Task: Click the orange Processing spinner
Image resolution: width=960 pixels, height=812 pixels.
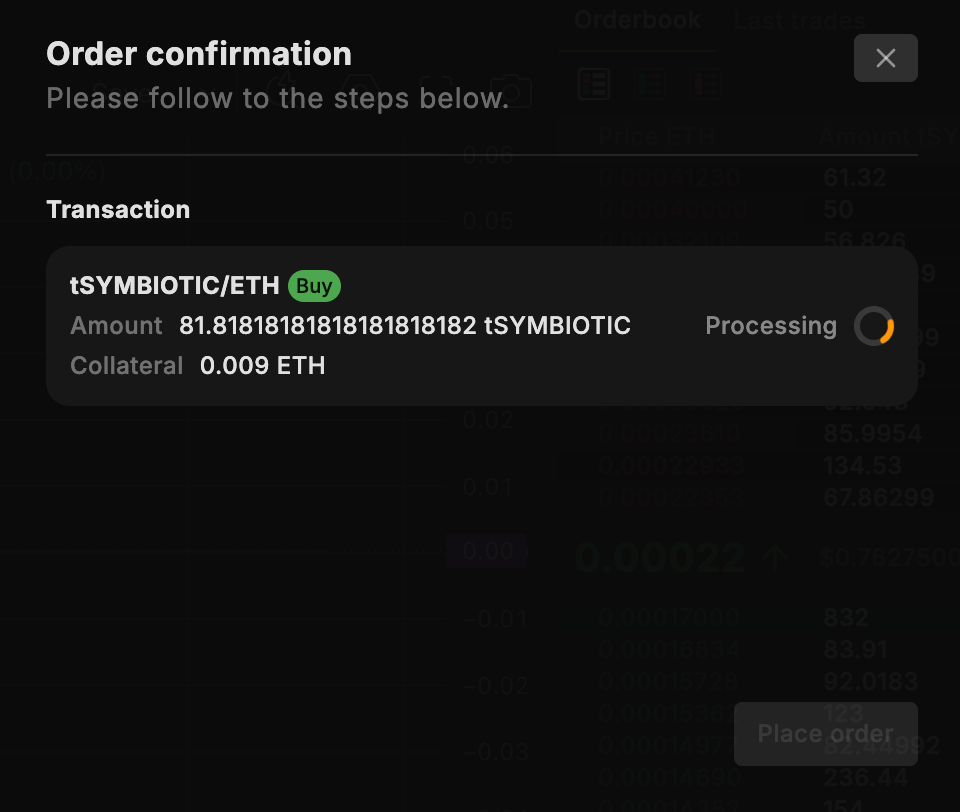Action: point(874,326)
